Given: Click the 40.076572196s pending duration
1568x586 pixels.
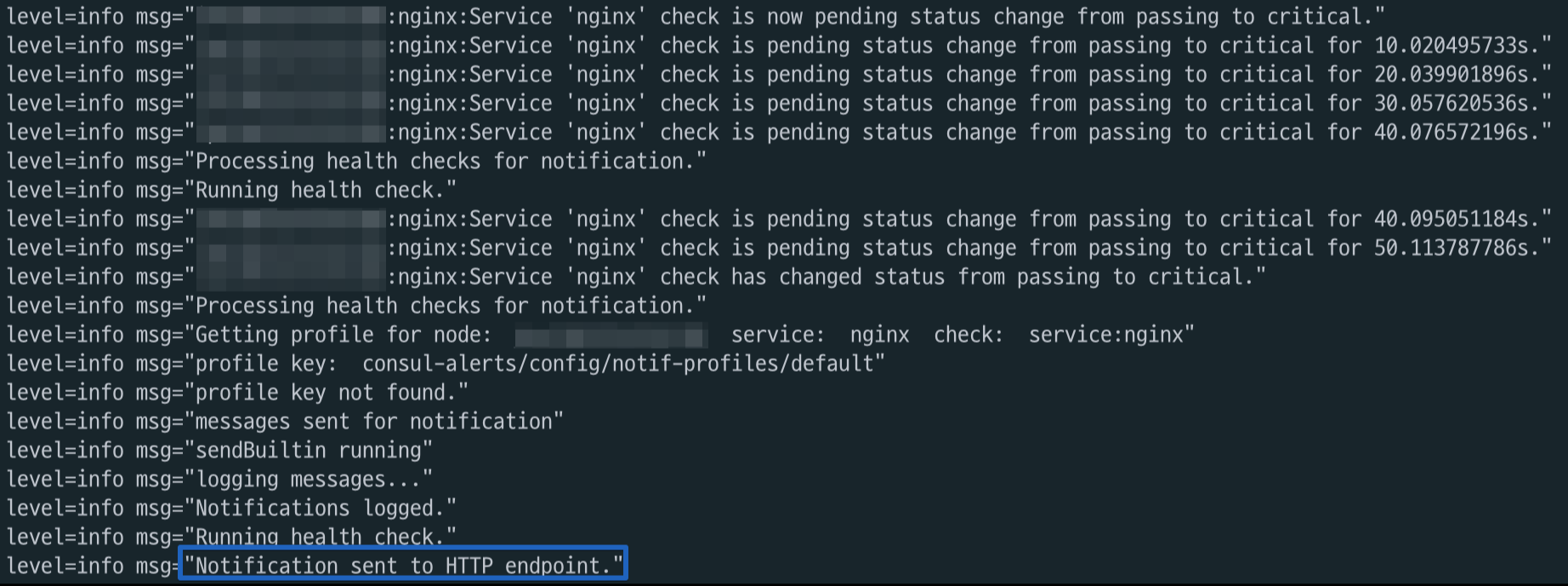Looking at the screenshot, I should click(1456, 132).
